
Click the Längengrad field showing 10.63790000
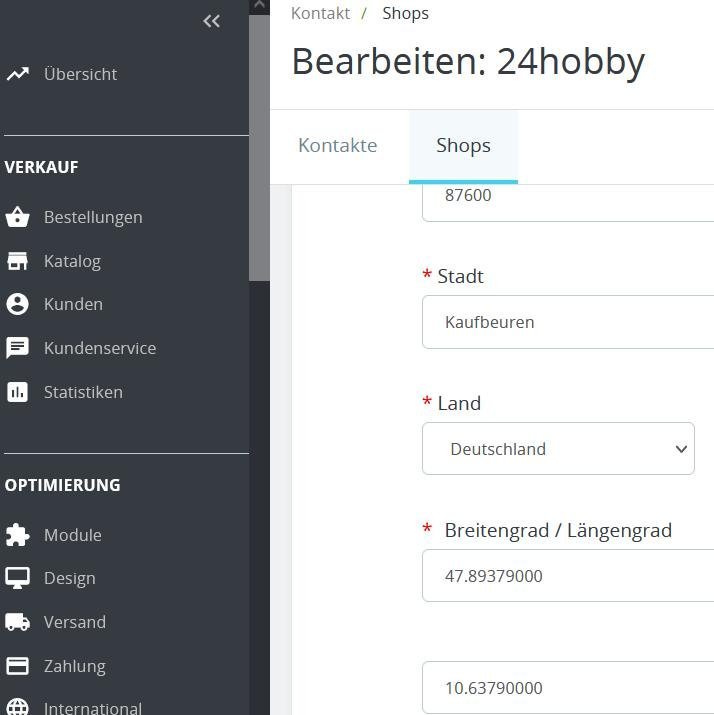coord(568,688)
